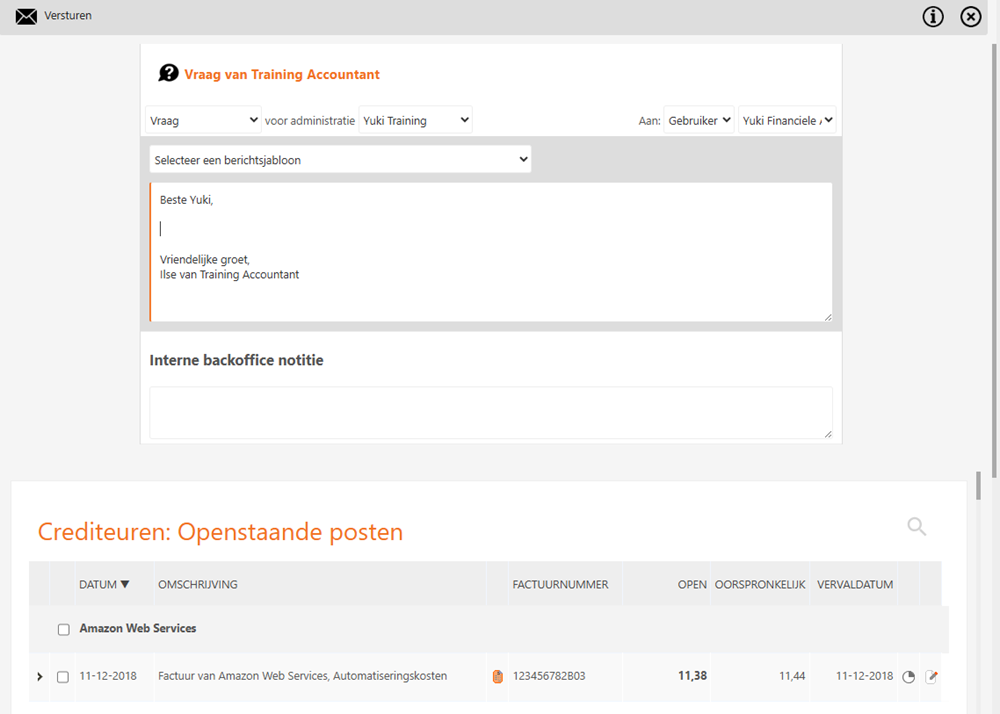Expand the 11-12-2018 invoice row arrow
The height and width of the screenshot is (714, 1000).
point(40,676)
